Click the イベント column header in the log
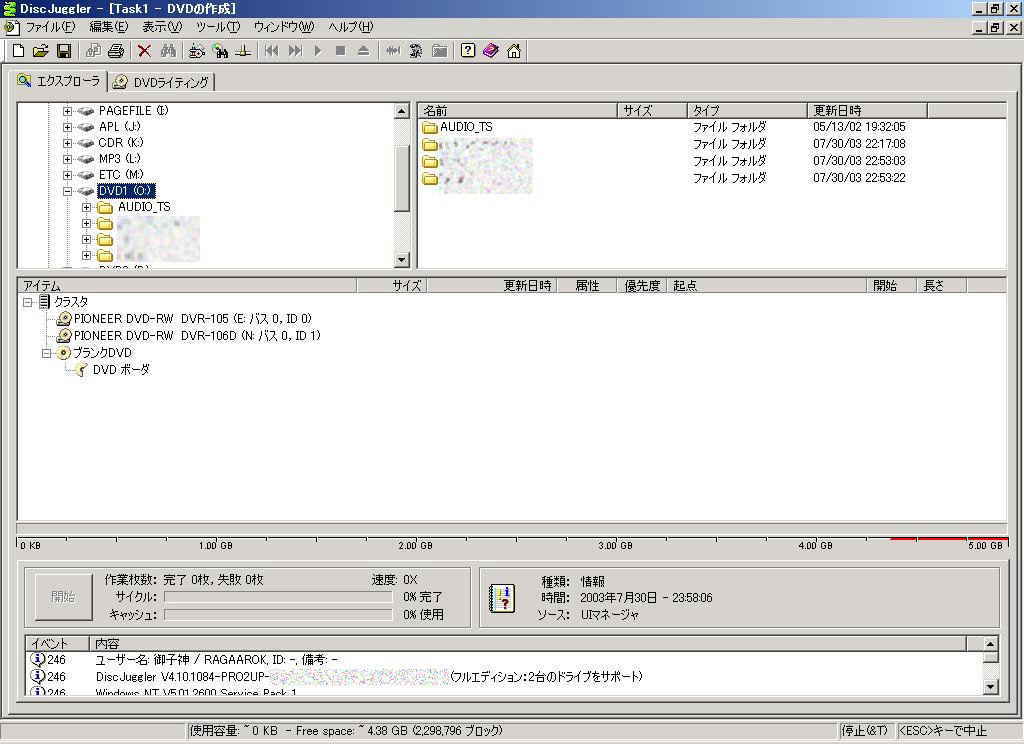1024x744 pixels. point(57,643)
